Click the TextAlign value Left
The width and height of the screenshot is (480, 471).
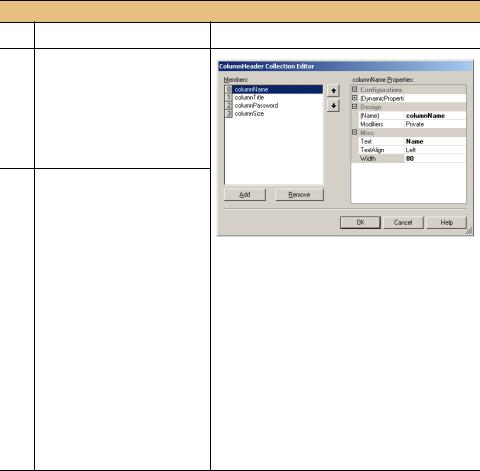(x=435, y=150)
